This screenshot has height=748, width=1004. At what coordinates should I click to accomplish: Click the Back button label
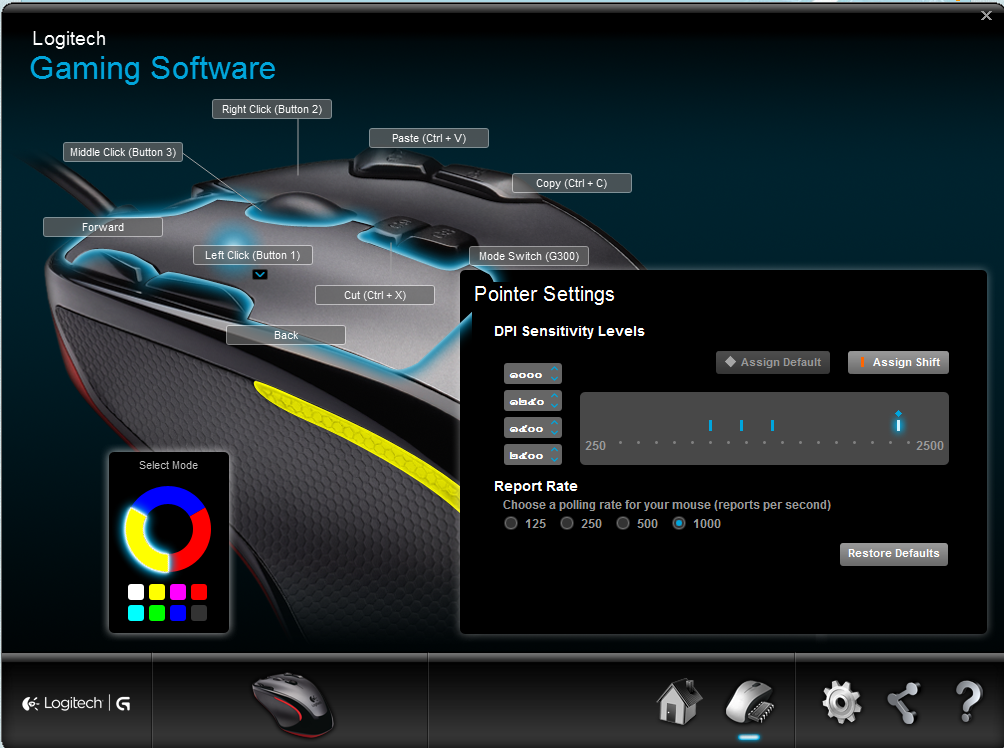[x=286, y=335]
